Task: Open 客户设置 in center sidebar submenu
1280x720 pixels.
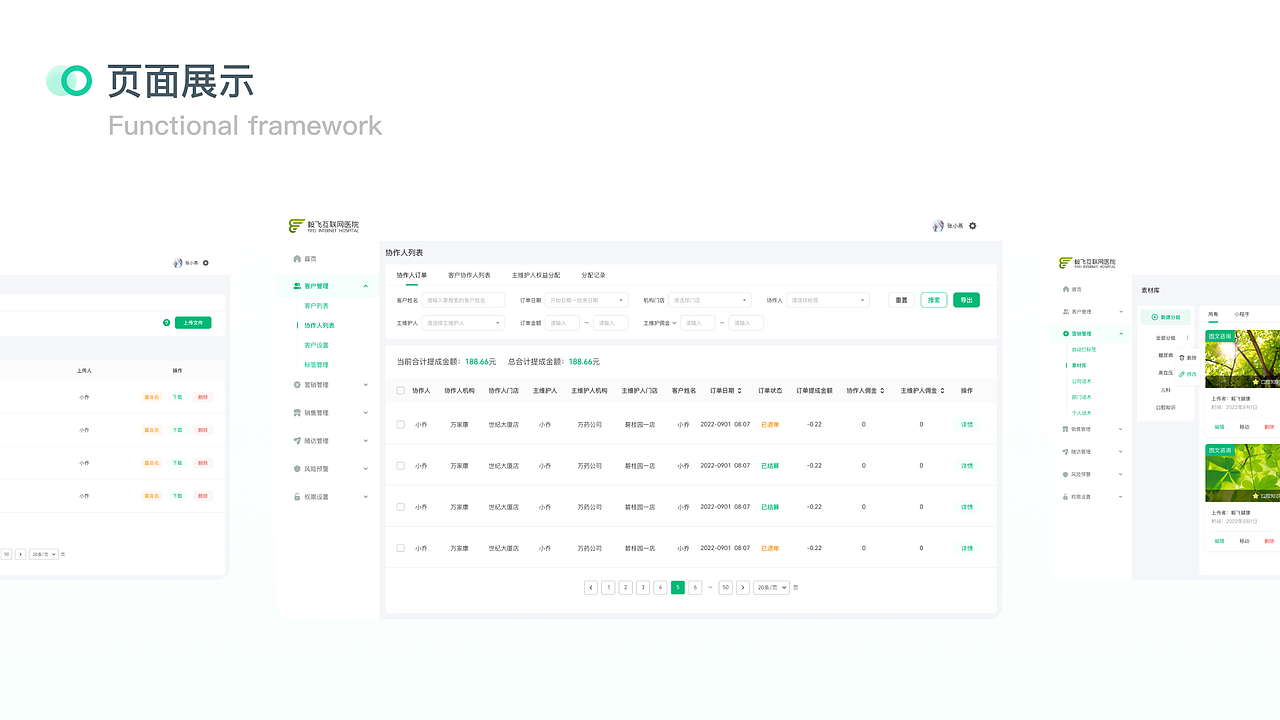Action: [316, 345]
